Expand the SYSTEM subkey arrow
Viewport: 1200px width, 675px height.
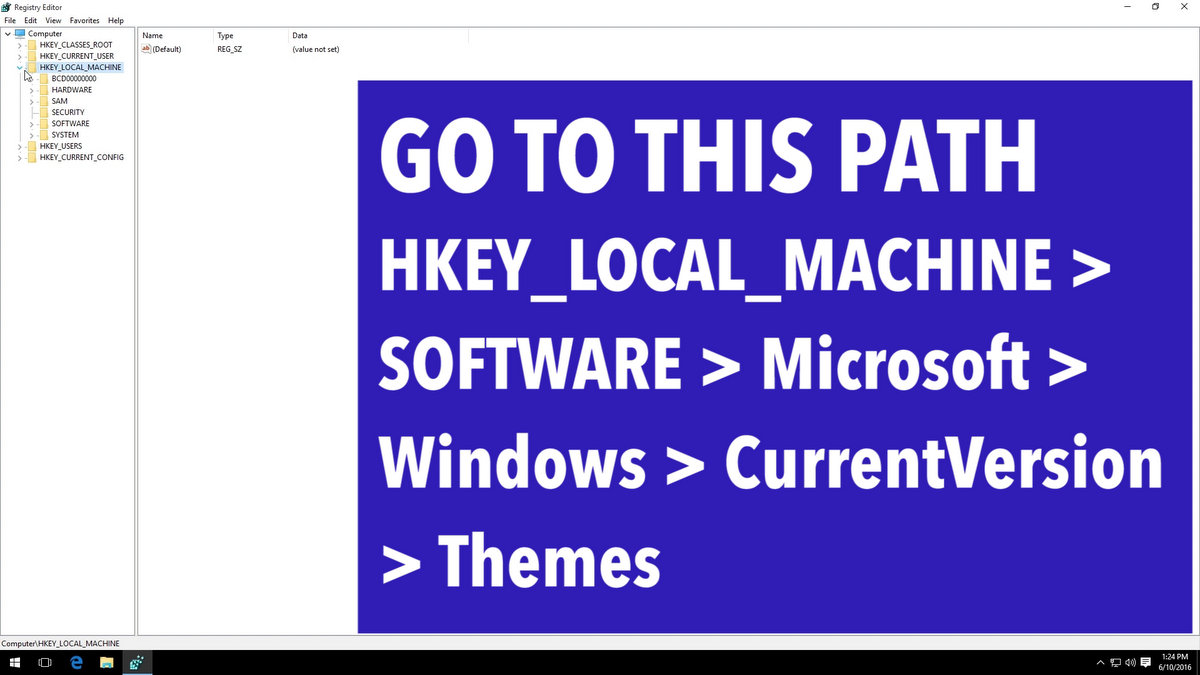tap(32, 135)
